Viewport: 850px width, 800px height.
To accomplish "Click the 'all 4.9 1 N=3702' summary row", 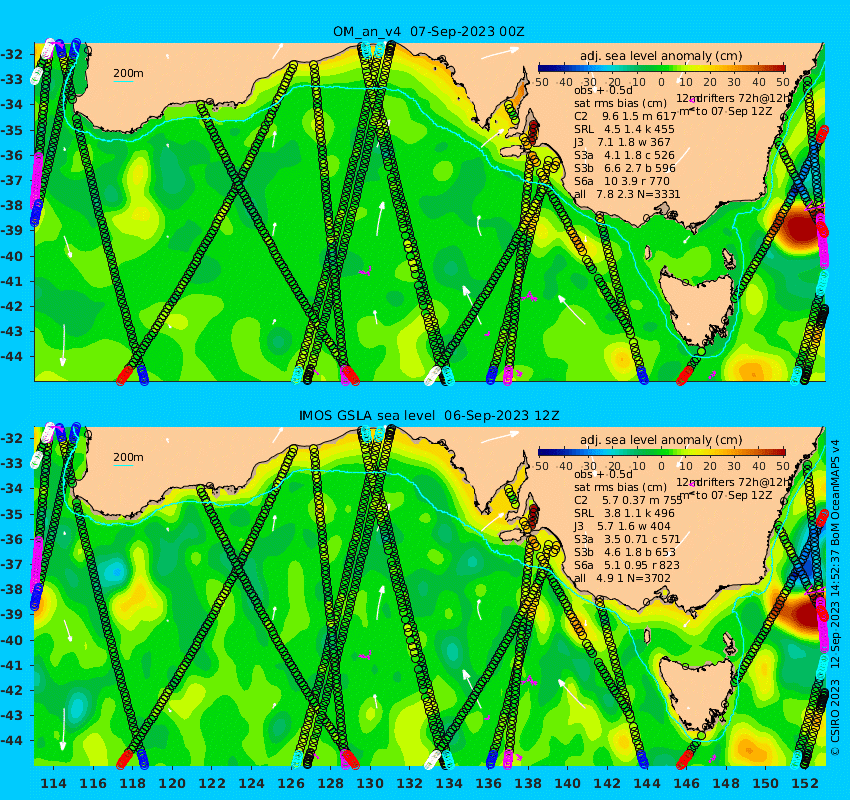I will tap(622, 578).
